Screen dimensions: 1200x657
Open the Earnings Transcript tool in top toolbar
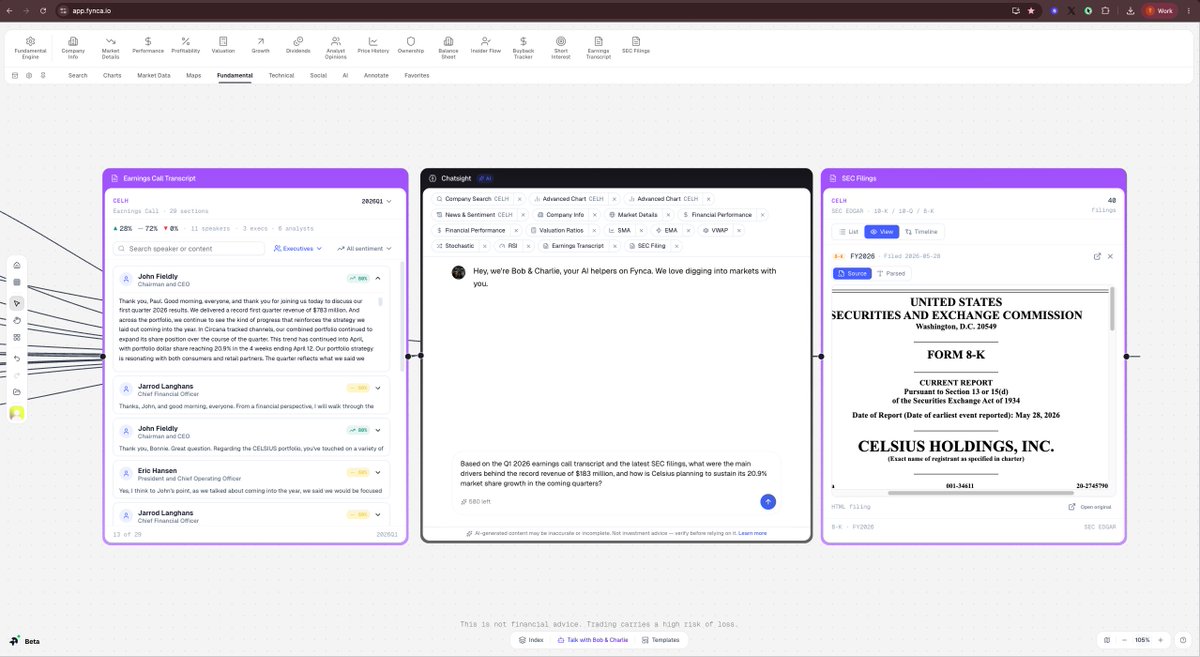[x=599, y=47]
